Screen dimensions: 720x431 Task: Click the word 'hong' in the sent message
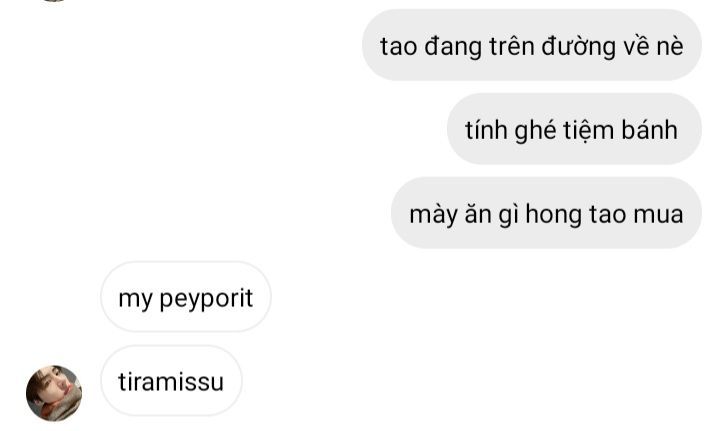point(553,215)
